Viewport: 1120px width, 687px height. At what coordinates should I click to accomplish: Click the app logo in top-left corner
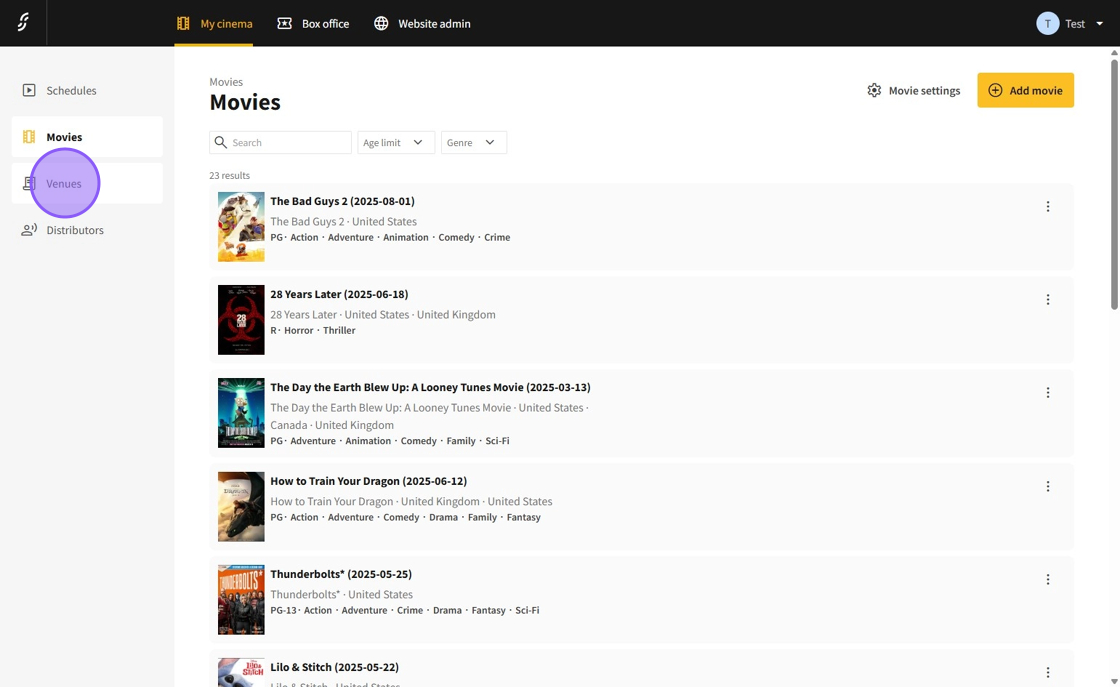[23, 22]
